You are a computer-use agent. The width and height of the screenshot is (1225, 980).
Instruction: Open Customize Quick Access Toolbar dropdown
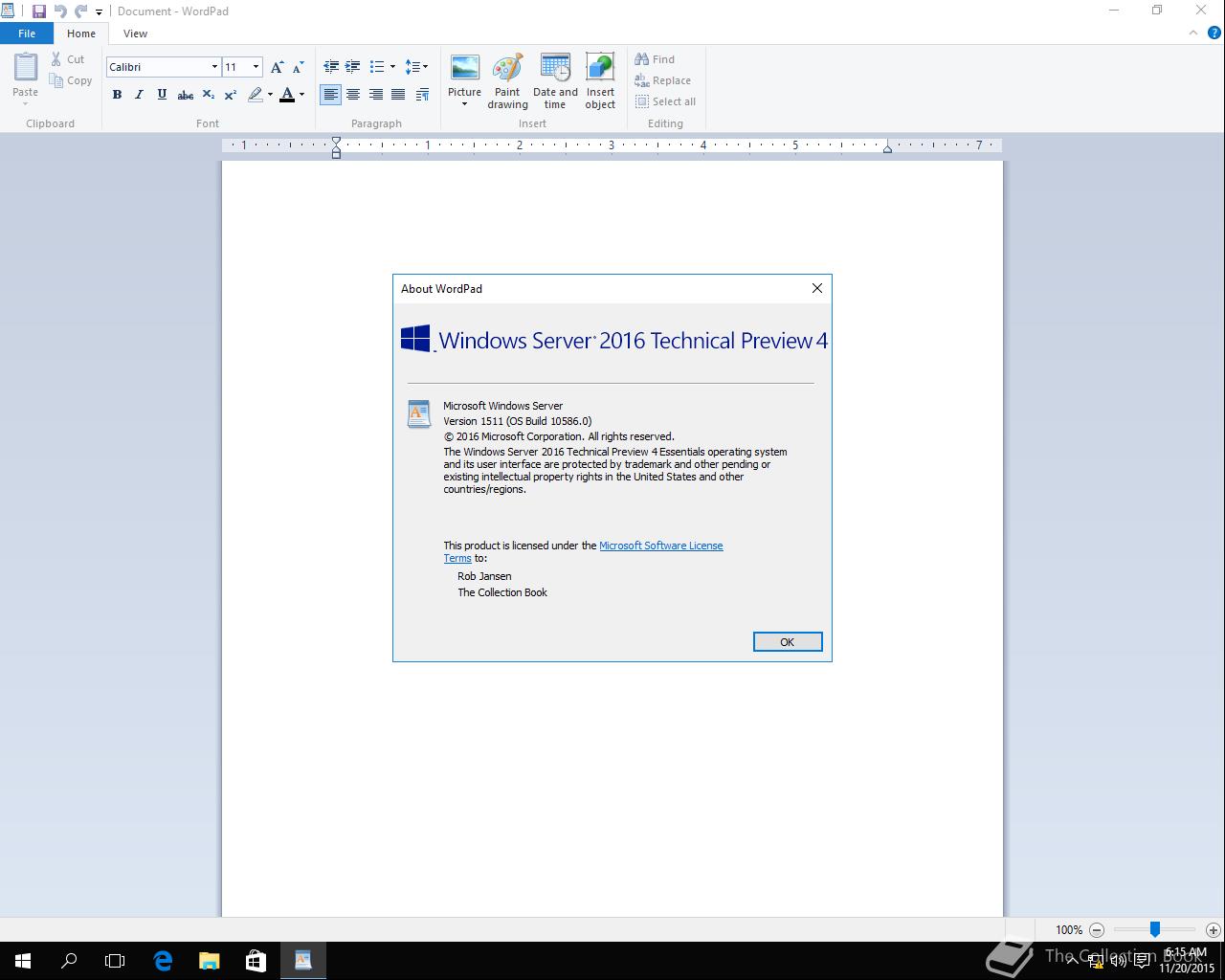[99, 12]
